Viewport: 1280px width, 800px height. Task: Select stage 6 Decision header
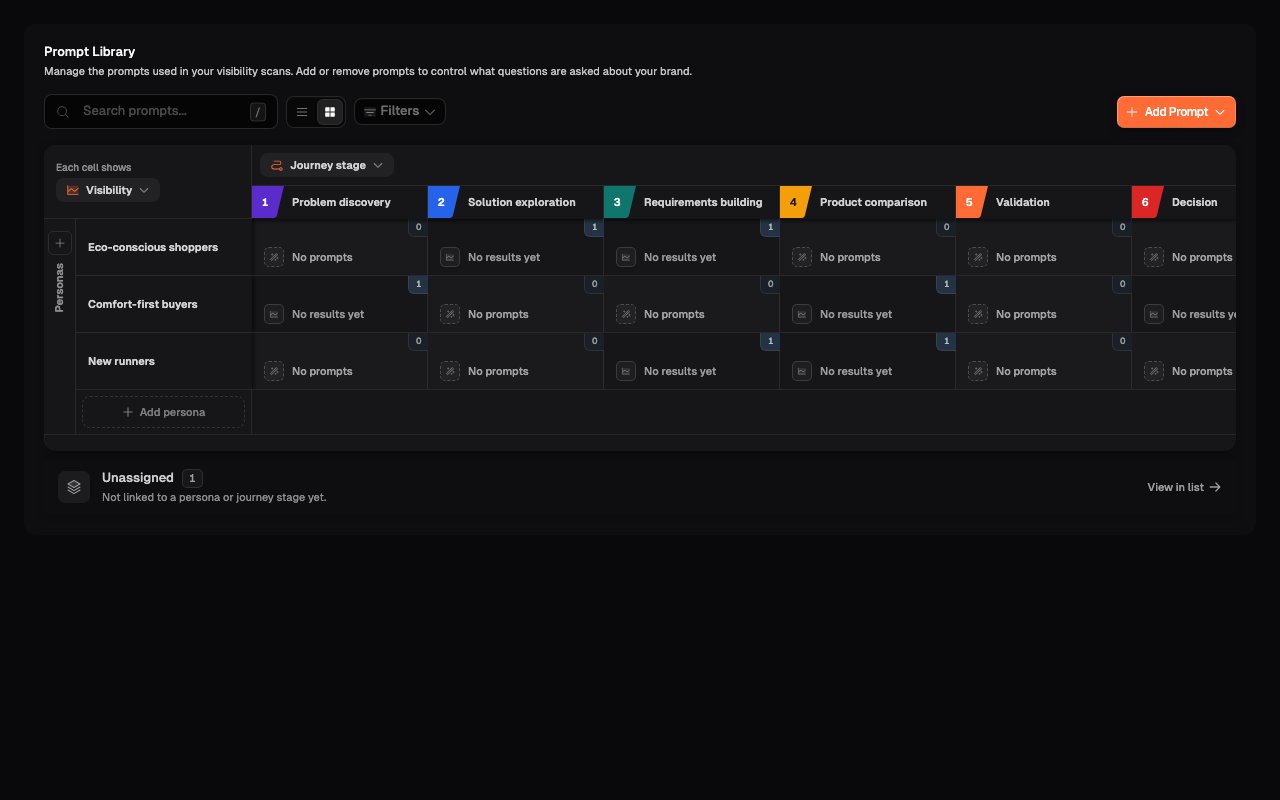point(1184,202)
